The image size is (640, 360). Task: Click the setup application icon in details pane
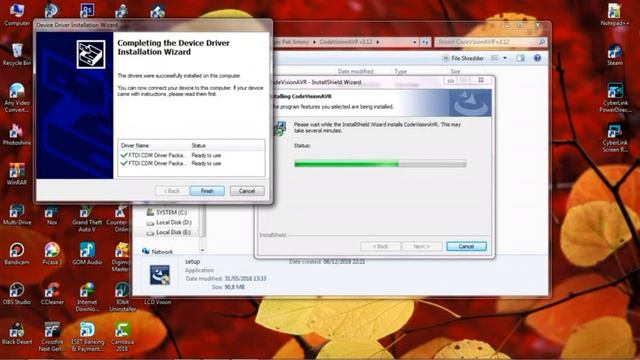pos(160,276)
